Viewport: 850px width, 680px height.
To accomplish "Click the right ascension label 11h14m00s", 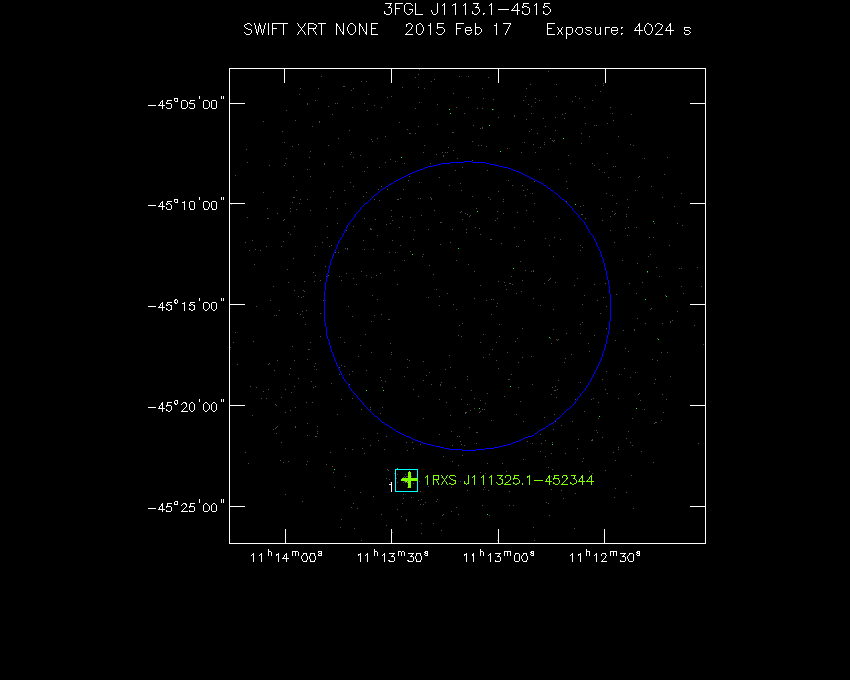I will (x=286, y=557).
